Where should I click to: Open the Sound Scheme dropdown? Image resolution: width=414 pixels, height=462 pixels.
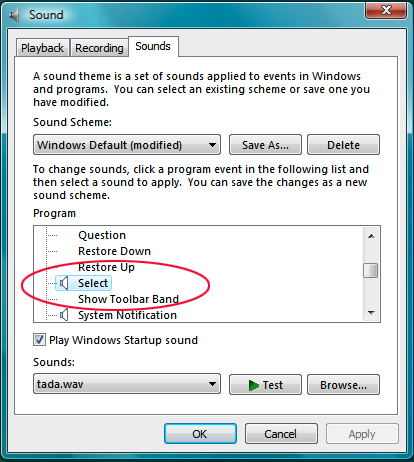(127, 145)
